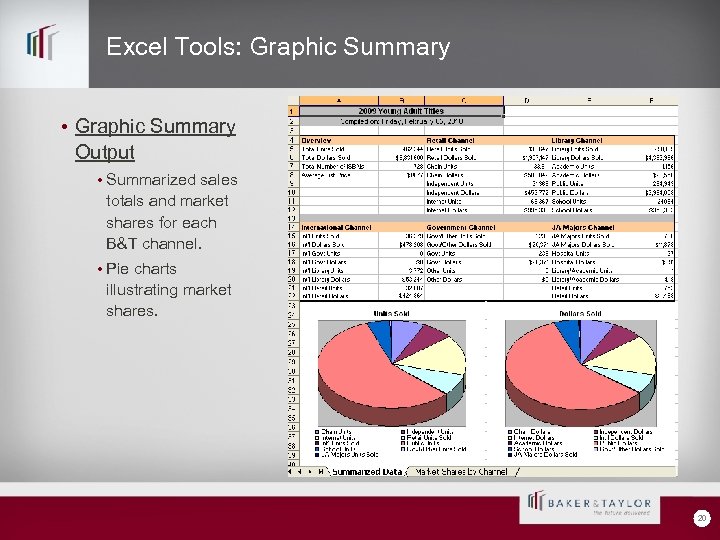
Task: Select column C header
Action: 464,101
